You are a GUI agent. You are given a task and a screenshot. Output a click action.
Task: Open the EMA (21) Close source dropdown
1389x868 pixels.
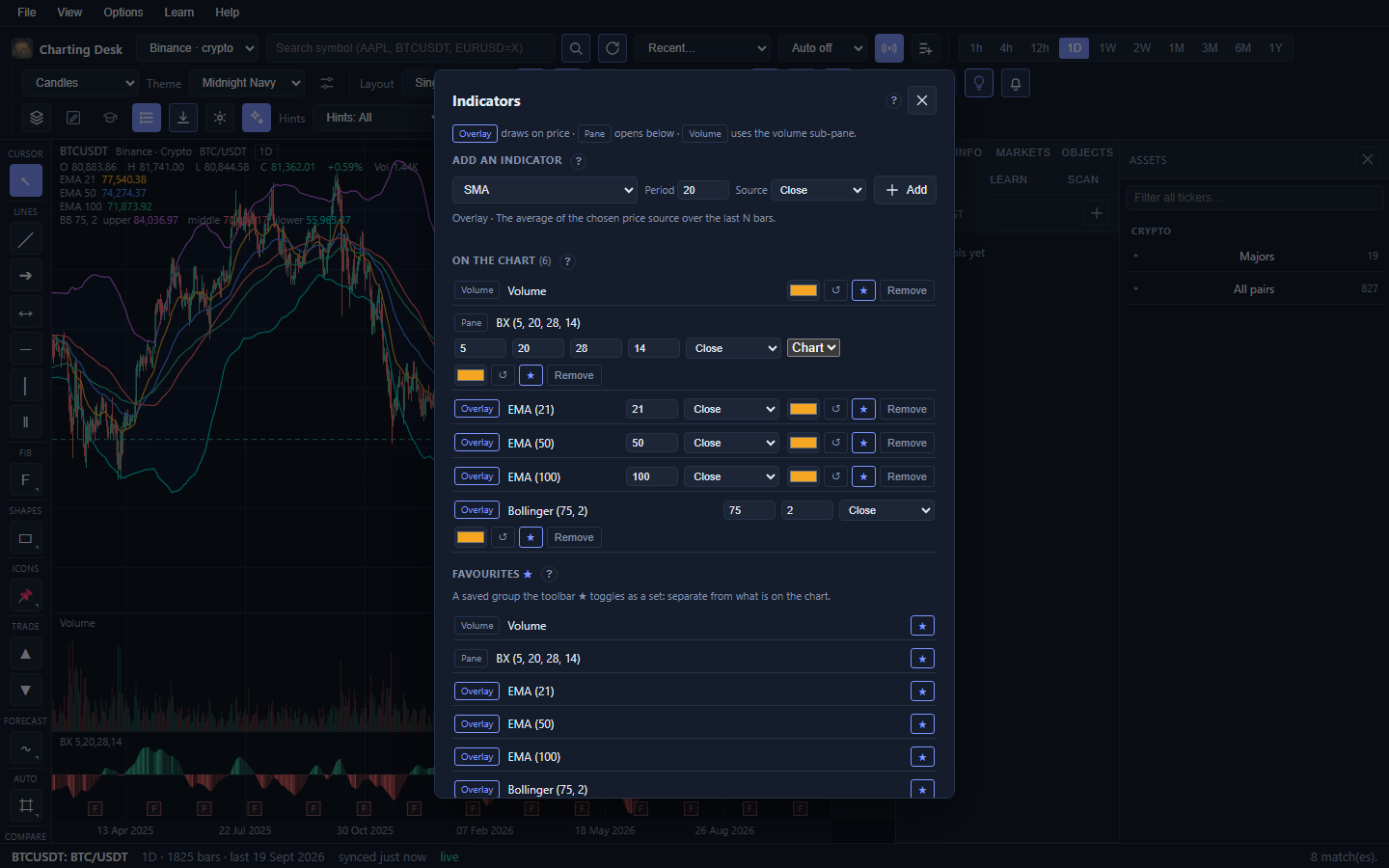[732, 409]
